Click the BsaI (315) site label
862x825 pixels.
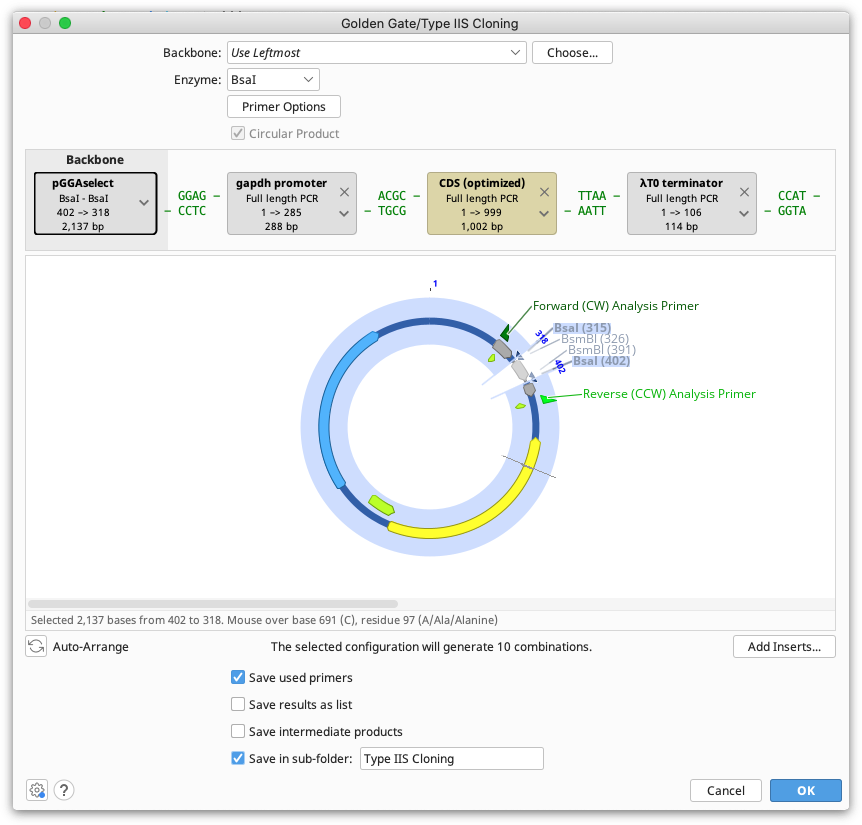click(582, 328)
